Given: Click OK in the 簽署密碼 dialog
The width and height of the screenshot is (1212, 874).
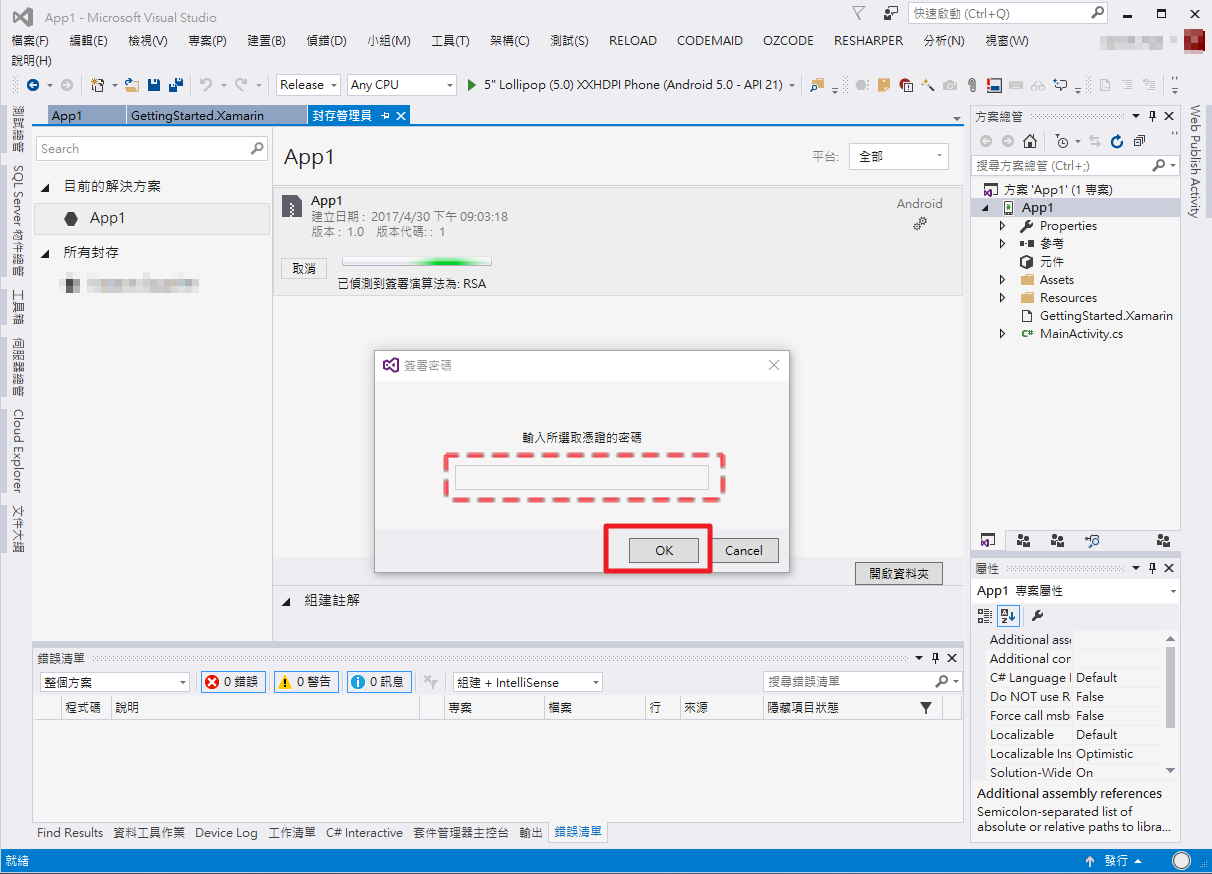Looking at the screenshot, I should click(x=664, y=550).
